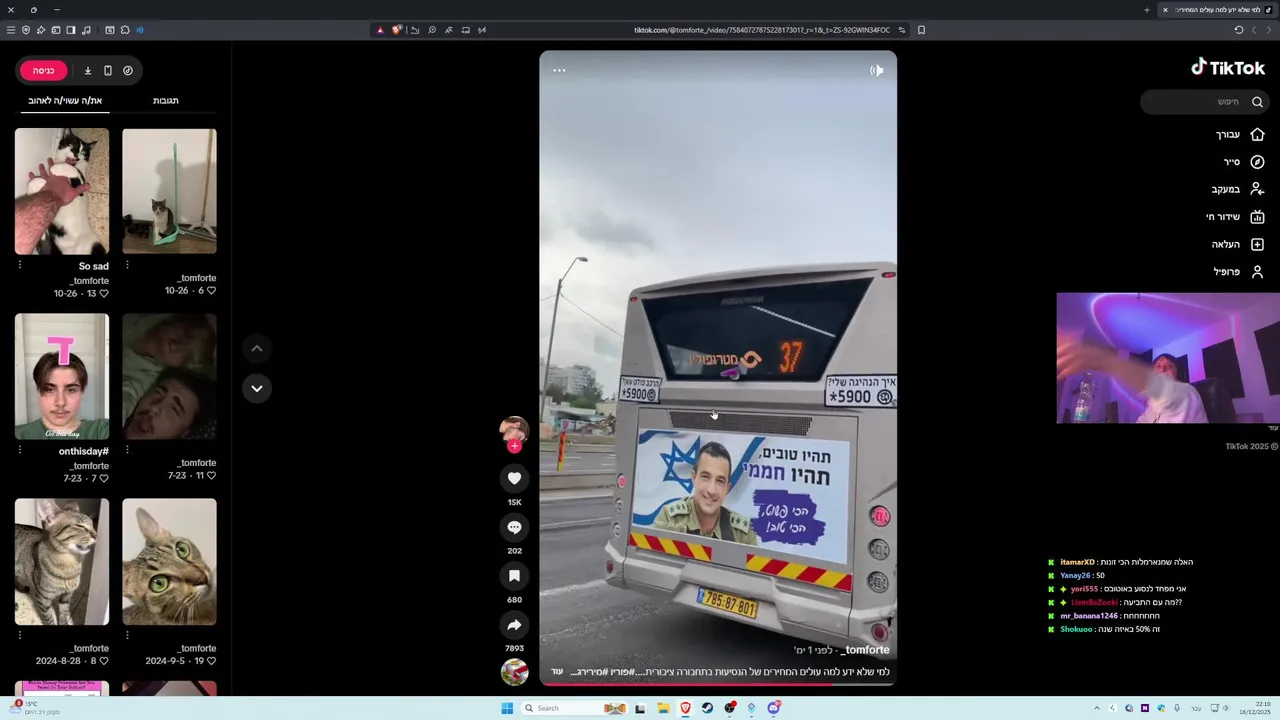Click the browser shield icon in toolbar
The width and height of the screenshot is (1280, 720).
click(26, 30)
